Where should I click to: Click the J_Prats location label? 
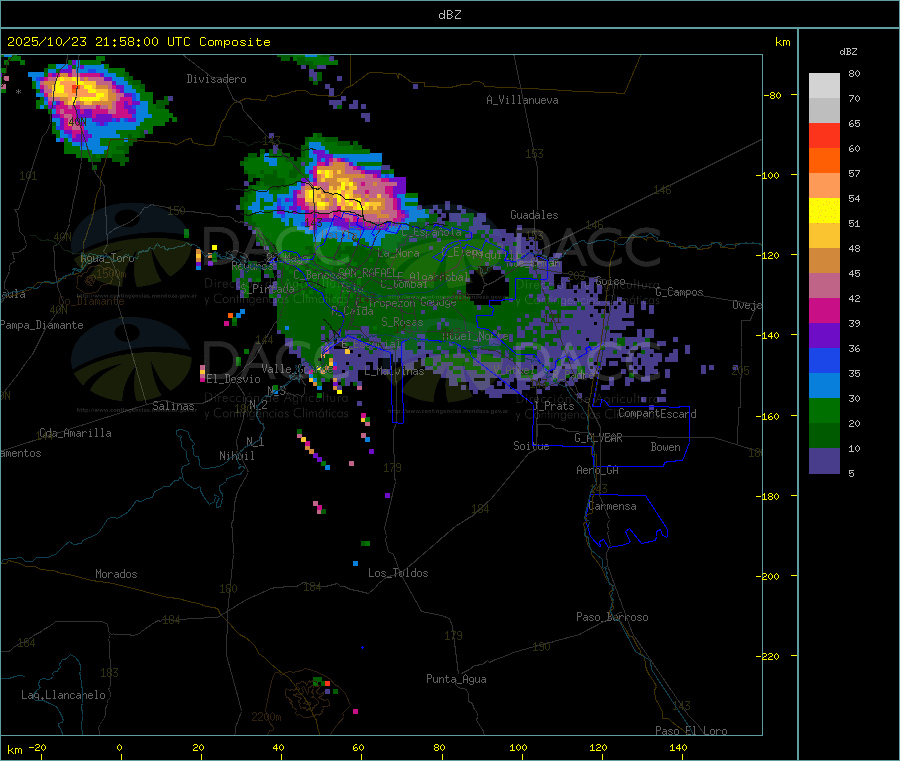pos(554,406)
